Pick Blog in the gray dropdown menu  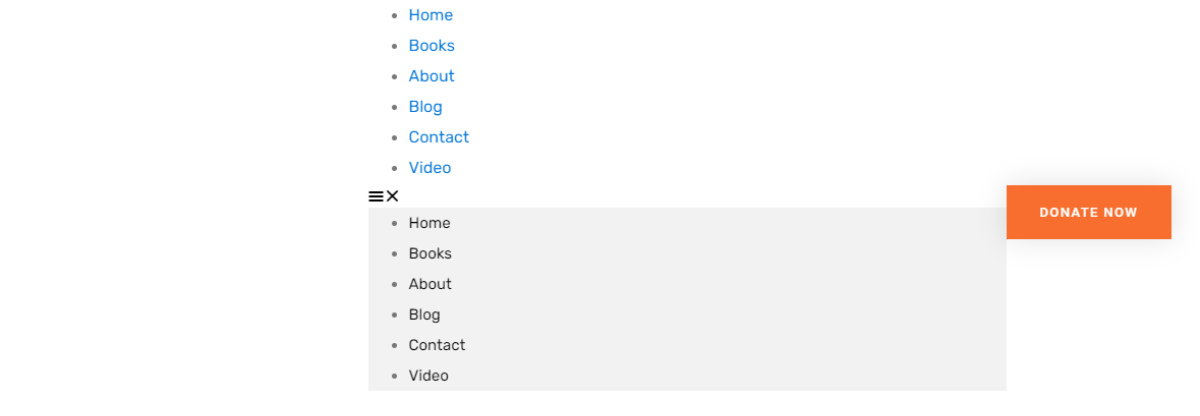click(424, 315)
